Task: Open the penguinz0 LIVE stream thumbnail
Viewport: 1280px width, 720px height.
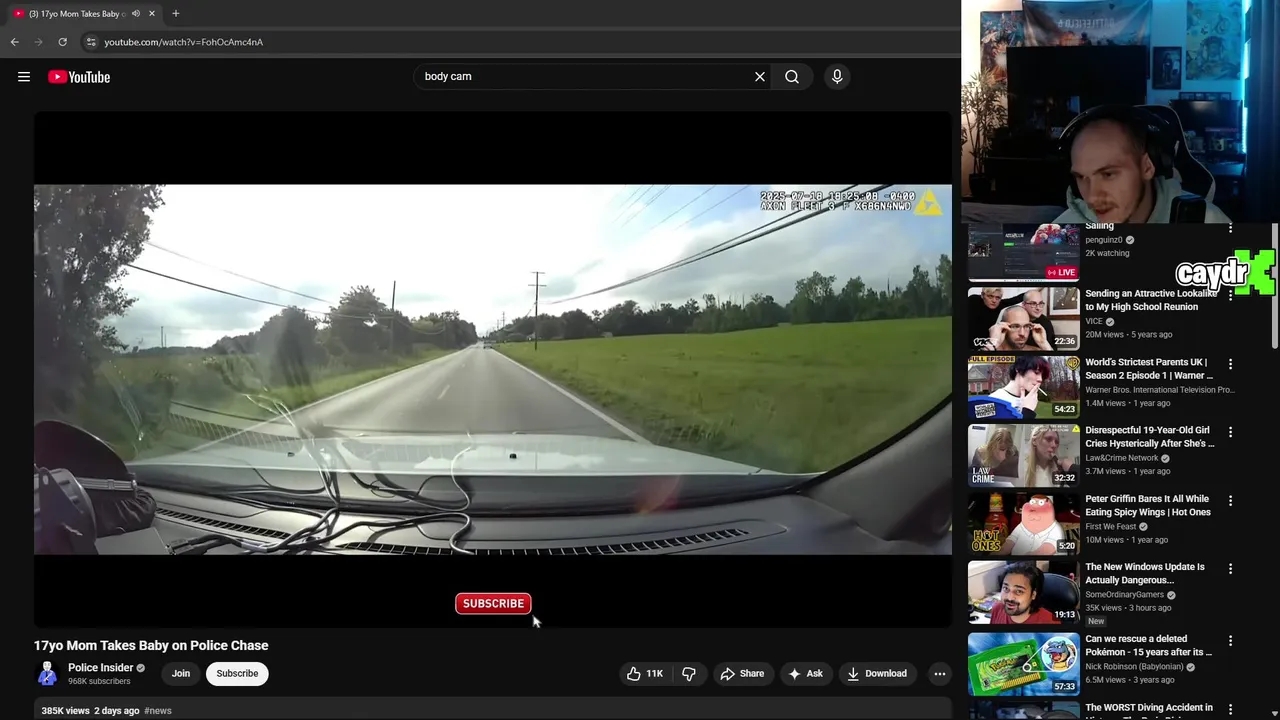Action: [1024, 251]
